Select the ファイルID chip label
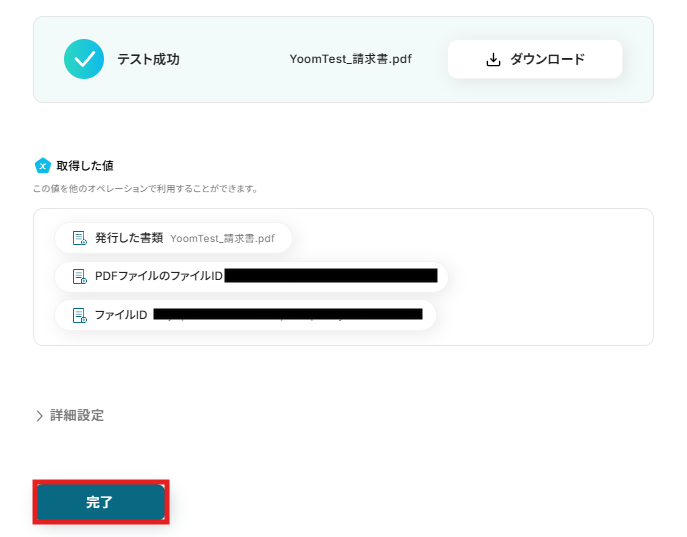The image size is (687, 537). point(121,315)
